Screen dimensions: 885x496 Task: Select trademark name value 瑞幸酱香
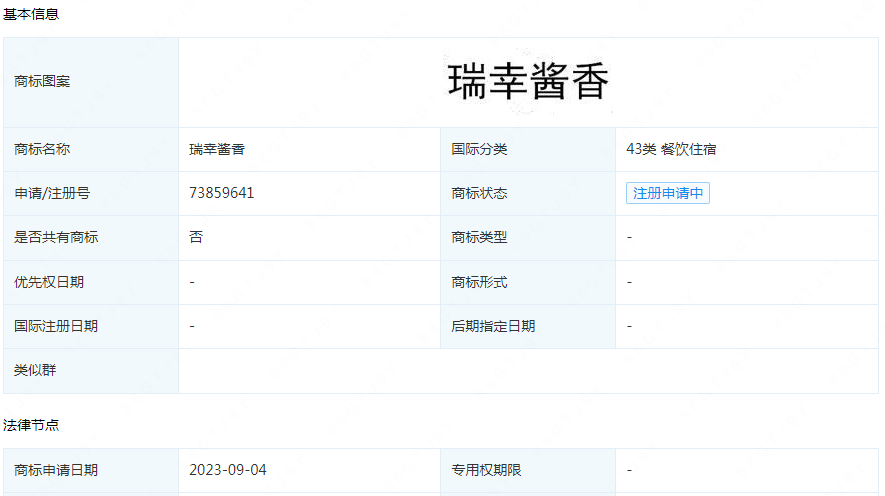(x=217, y=150)
